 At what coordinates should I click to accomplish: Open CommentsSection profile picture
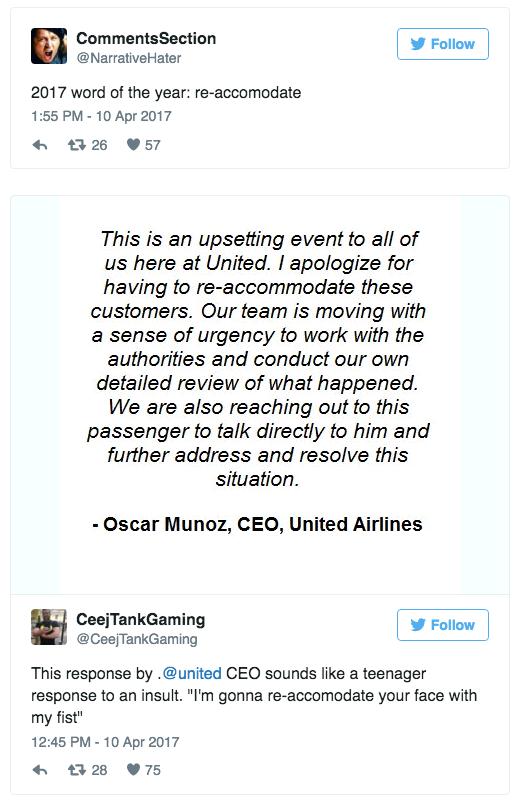point(49,46)
